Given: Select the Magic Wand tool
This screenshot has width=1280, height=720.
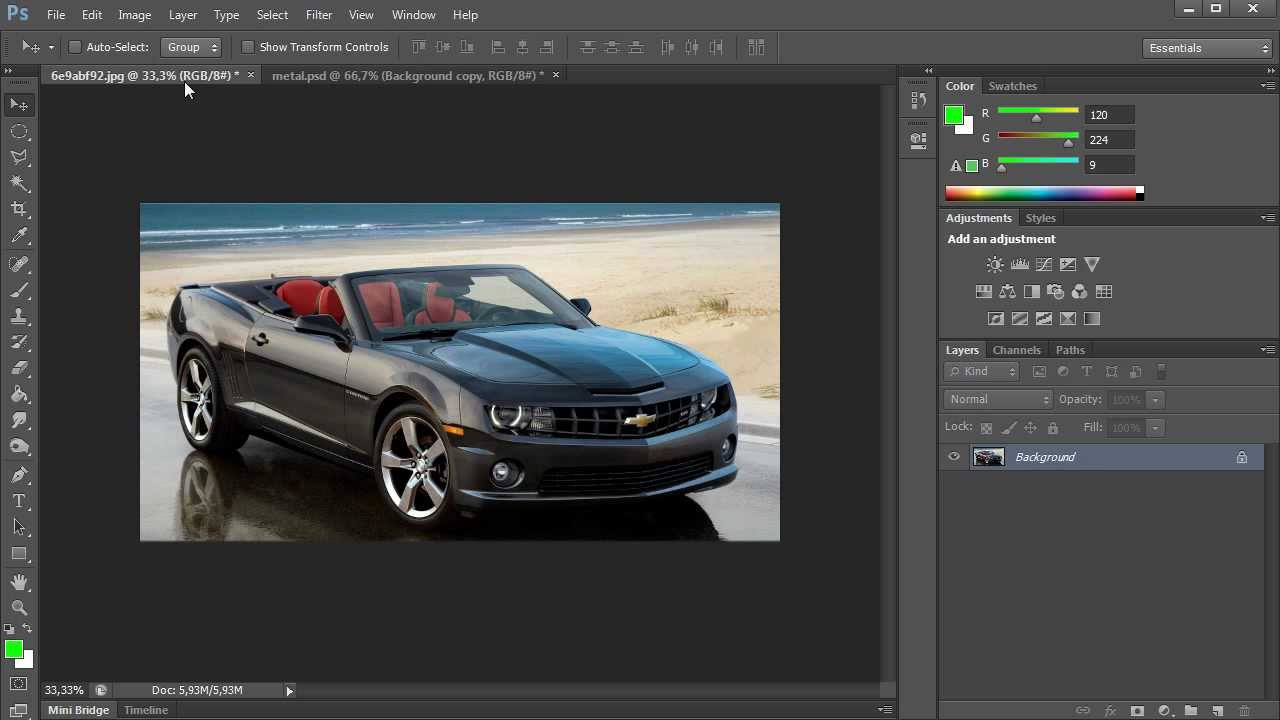Looking at the screenshot, I should (19, 183).
